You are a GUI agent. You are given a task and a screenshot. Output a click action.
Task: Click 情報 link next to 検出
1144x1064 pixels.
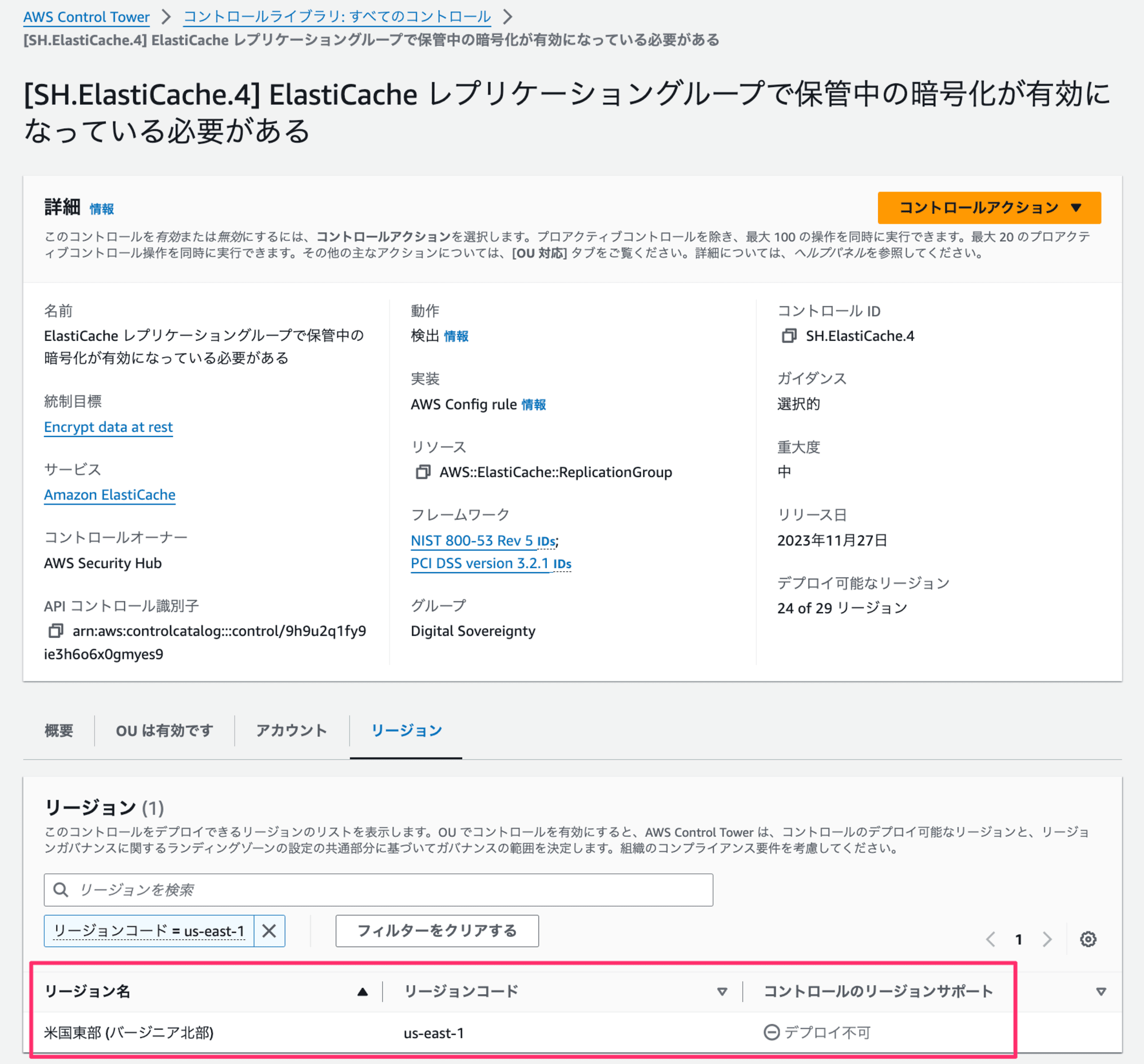456,336
